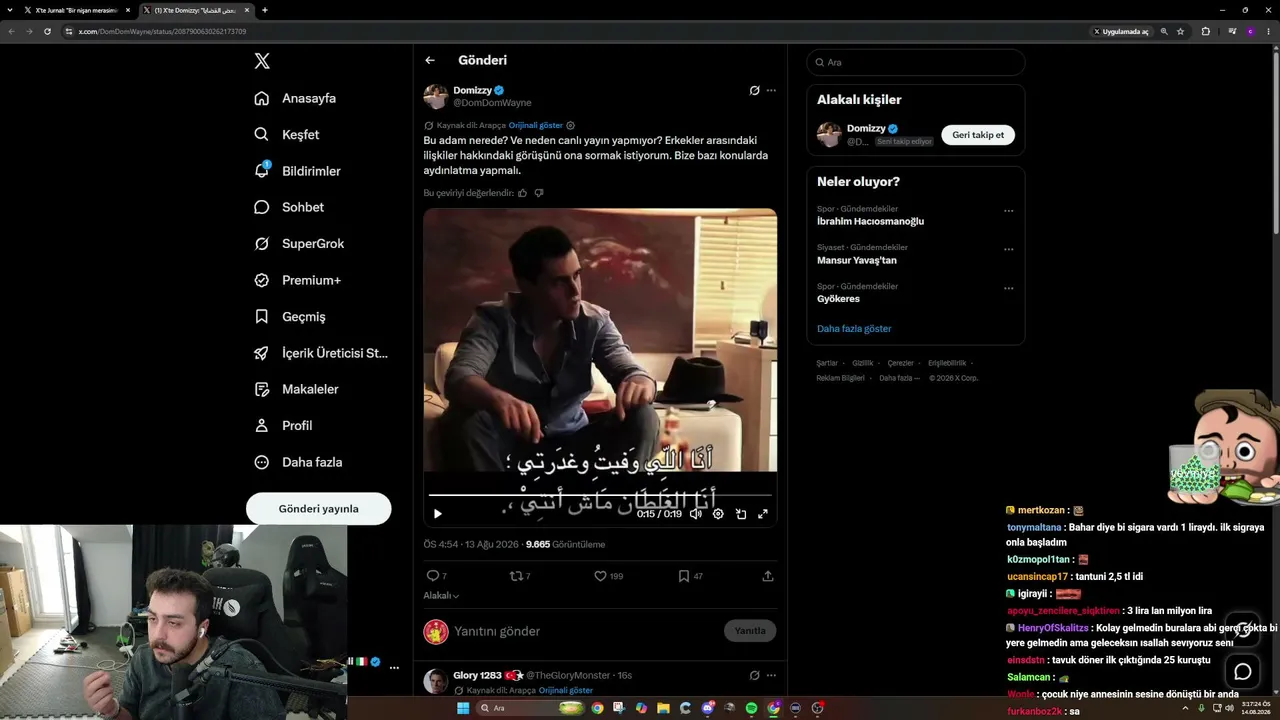Click the Grok icon on Domizzy's post
Image resolution: width=1280 pixels, height=720 pixels.
pyautogui.click(x=755, y=90)
